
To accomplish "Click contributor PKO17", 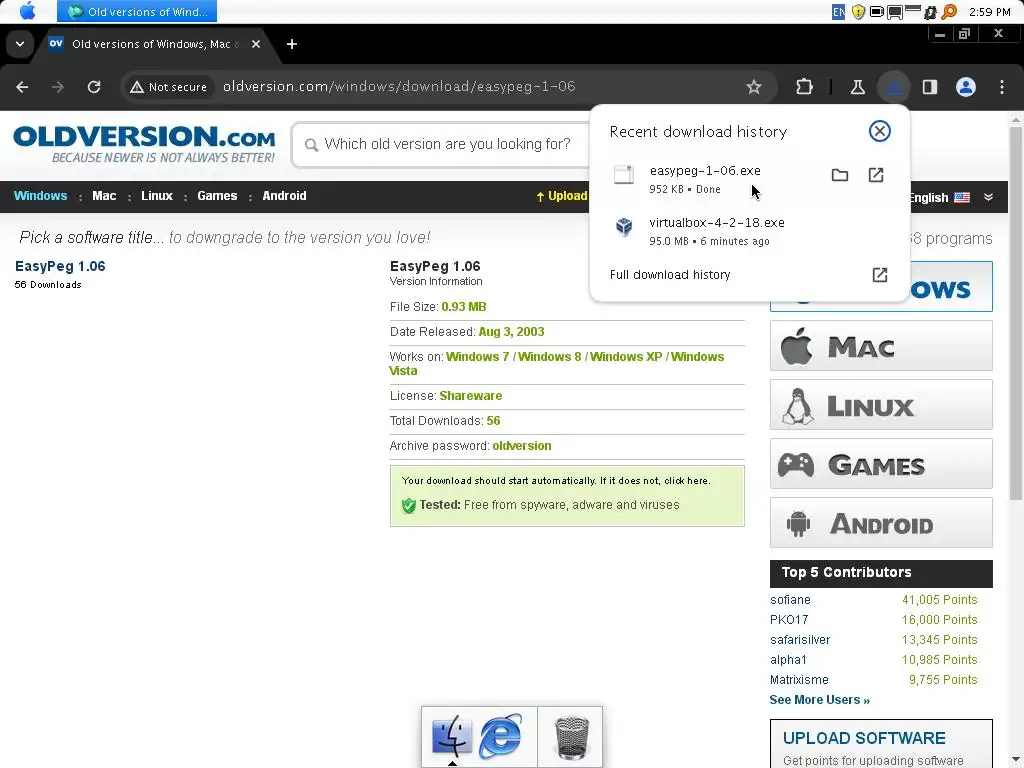I will pos(789,620).
